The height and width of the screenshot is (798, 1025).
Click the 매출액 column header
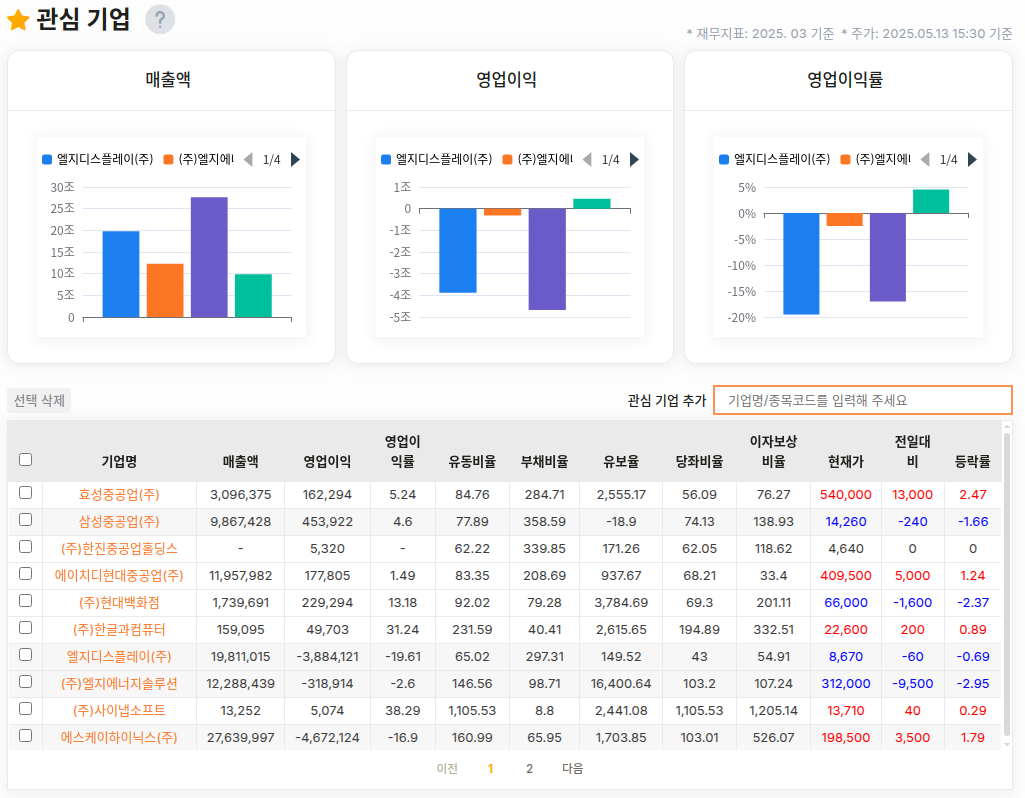(241, 461)
